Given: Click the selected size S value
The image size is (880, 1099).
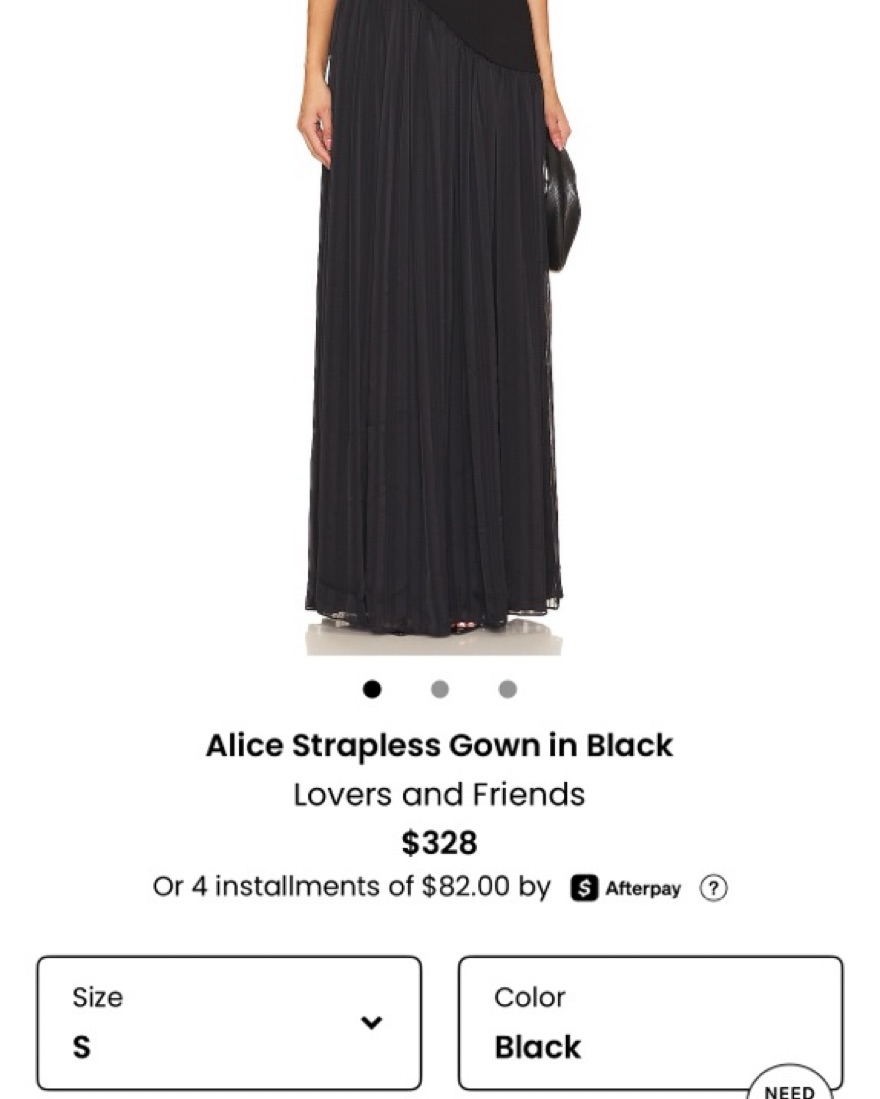Looking at the screenshot, I should click(81, 1047).
